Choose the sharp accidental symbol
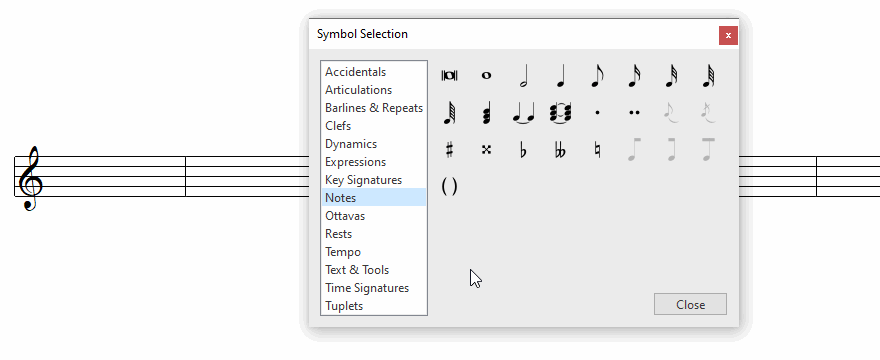The image size is (880, 360). pos(450,150)
